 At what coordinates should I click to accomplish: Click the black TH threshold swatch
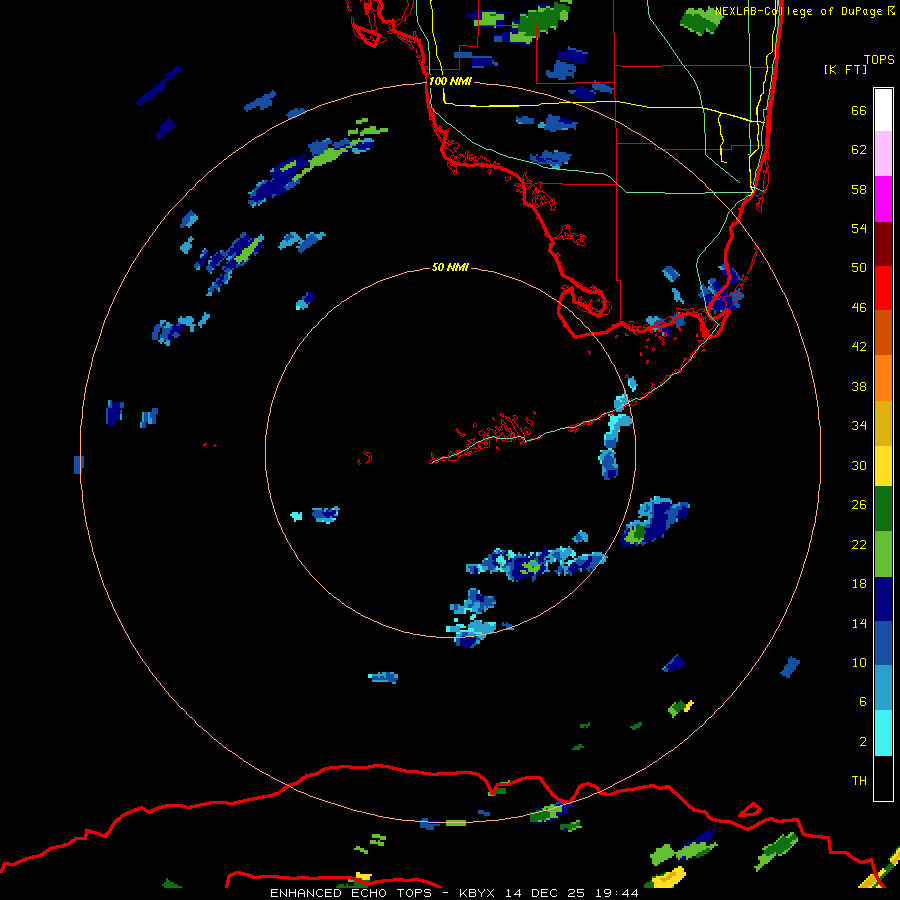(x=883, y=778)
